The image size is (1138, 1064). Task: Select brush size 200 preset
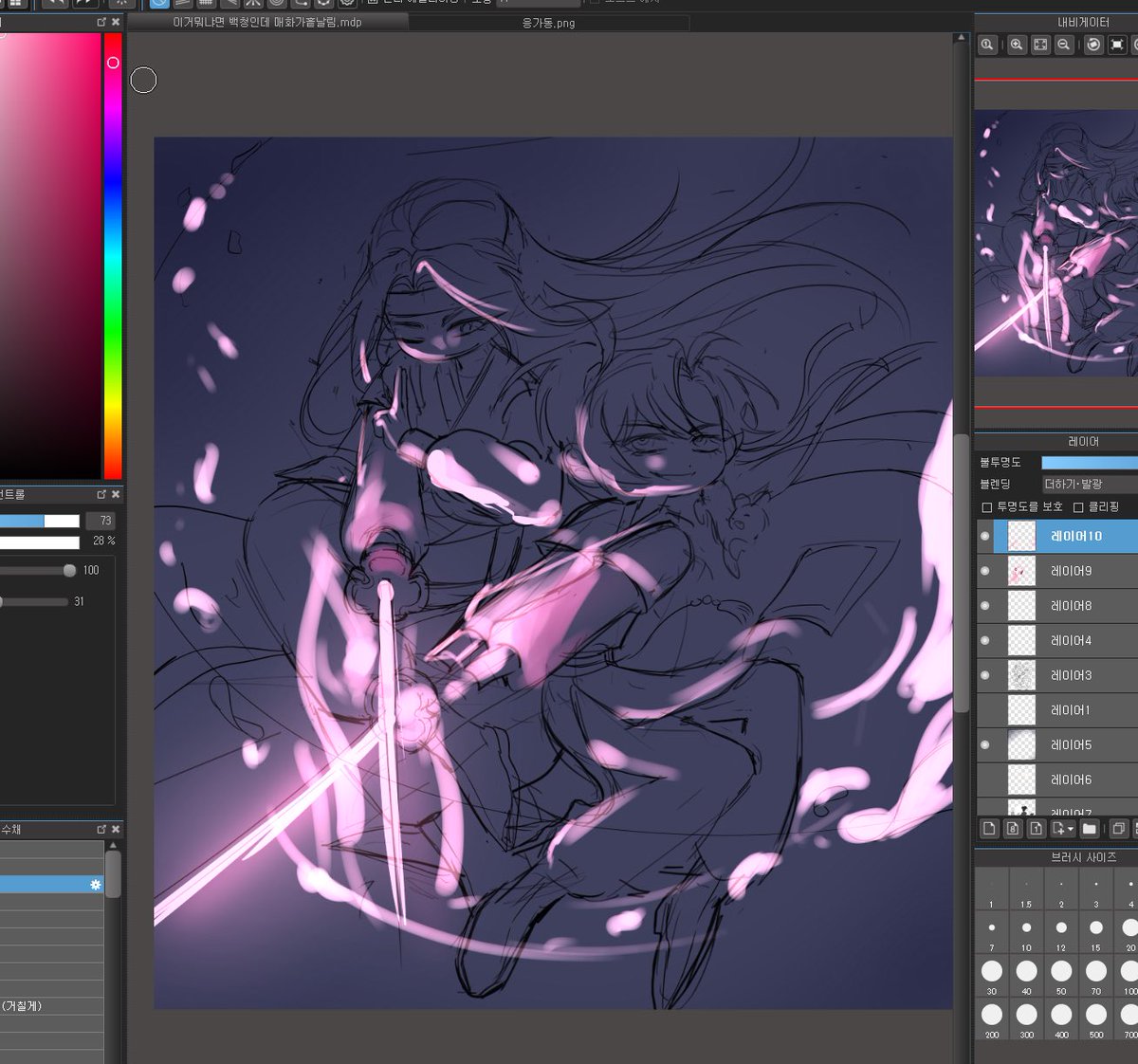992,1019
